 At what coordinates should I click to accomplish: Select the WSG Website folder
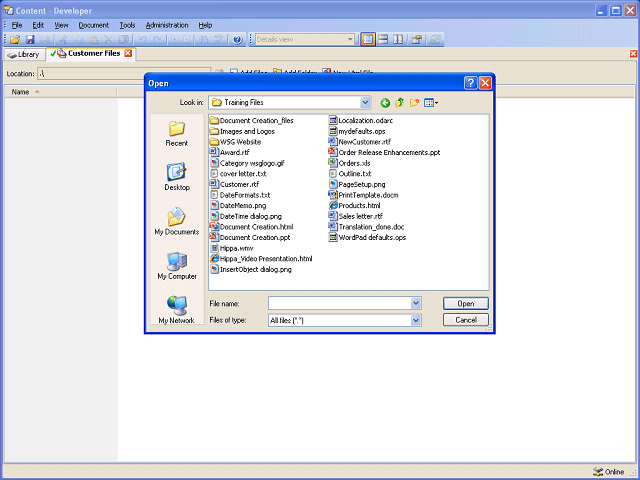236,142
